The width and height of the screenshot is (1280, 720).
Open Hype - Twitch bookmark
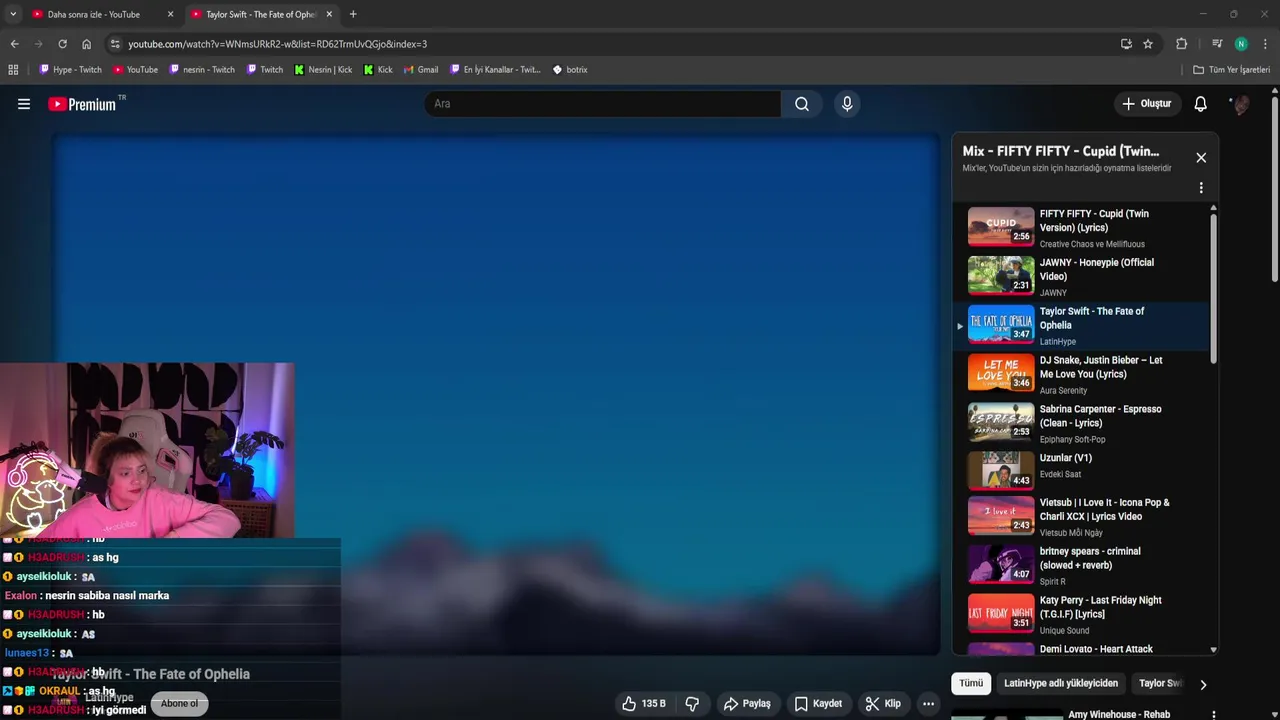(70, 70)
